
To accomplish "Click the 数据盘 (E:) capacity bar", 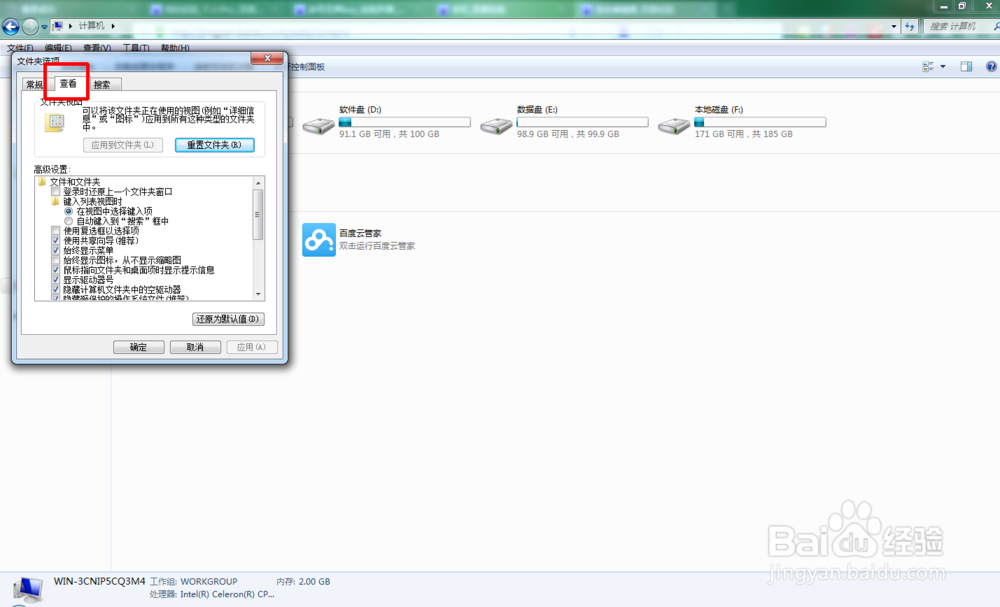I will tap(583, 122).
